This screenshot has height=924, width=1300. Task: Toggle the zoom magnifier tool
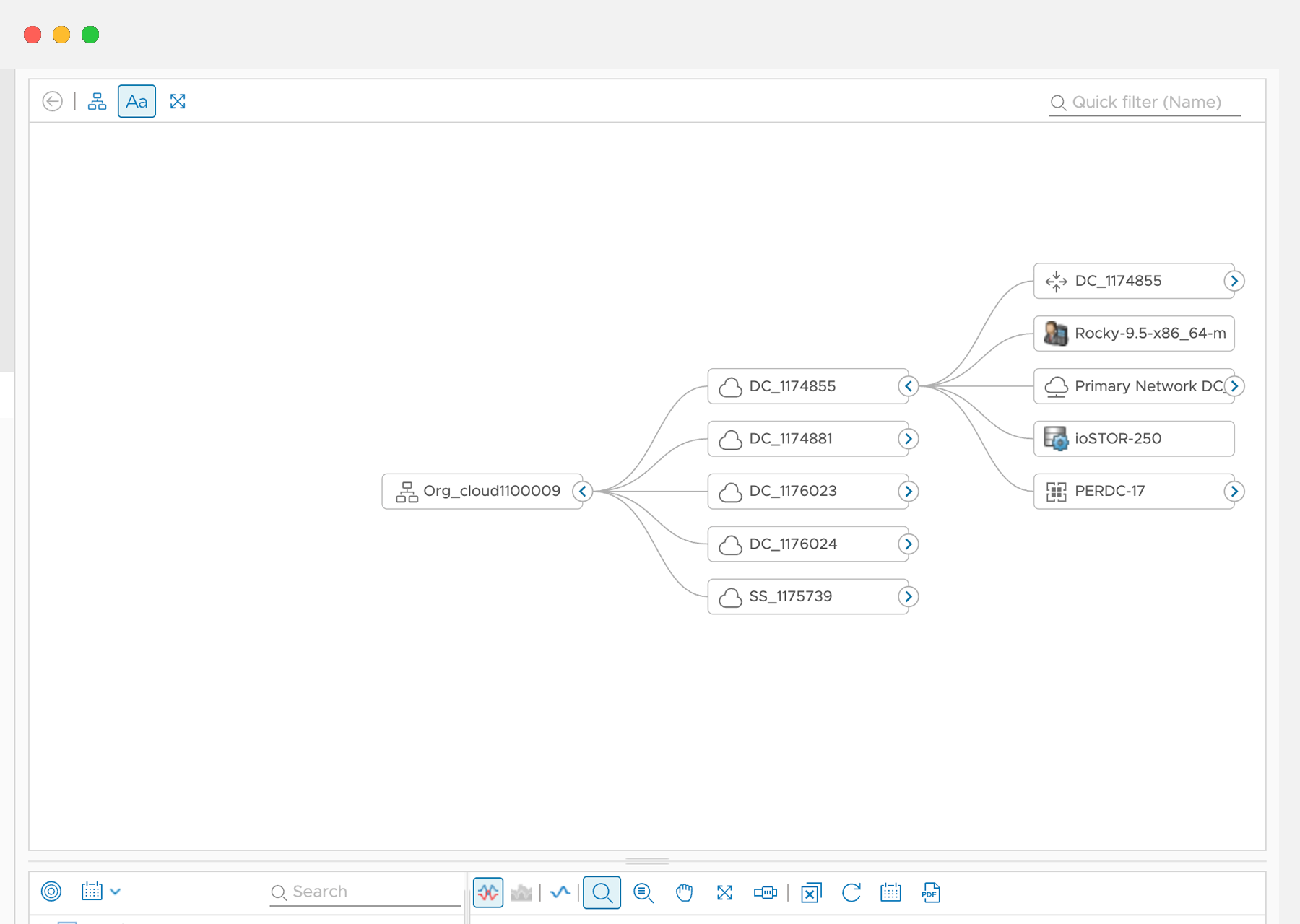602,893
